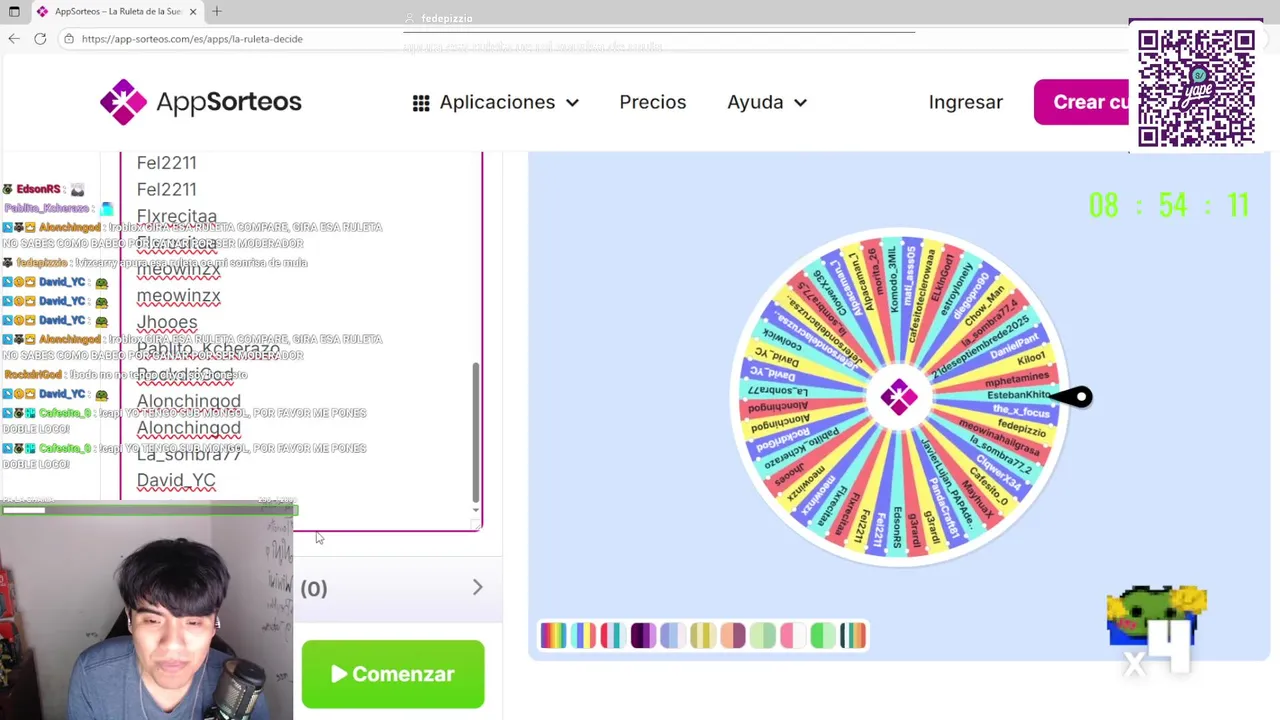This screenshot has height=720, width=1280.
Task: Click the 08 : 54 : 11 timer
Action: 1168,206
